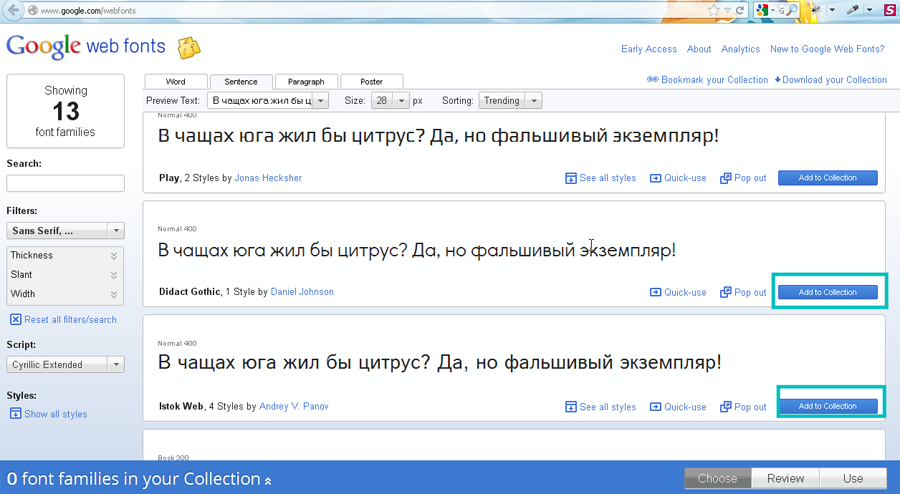900x494 pixels.
Task: Open the Google search engine selector icon
Action: [x=762, y=10]
